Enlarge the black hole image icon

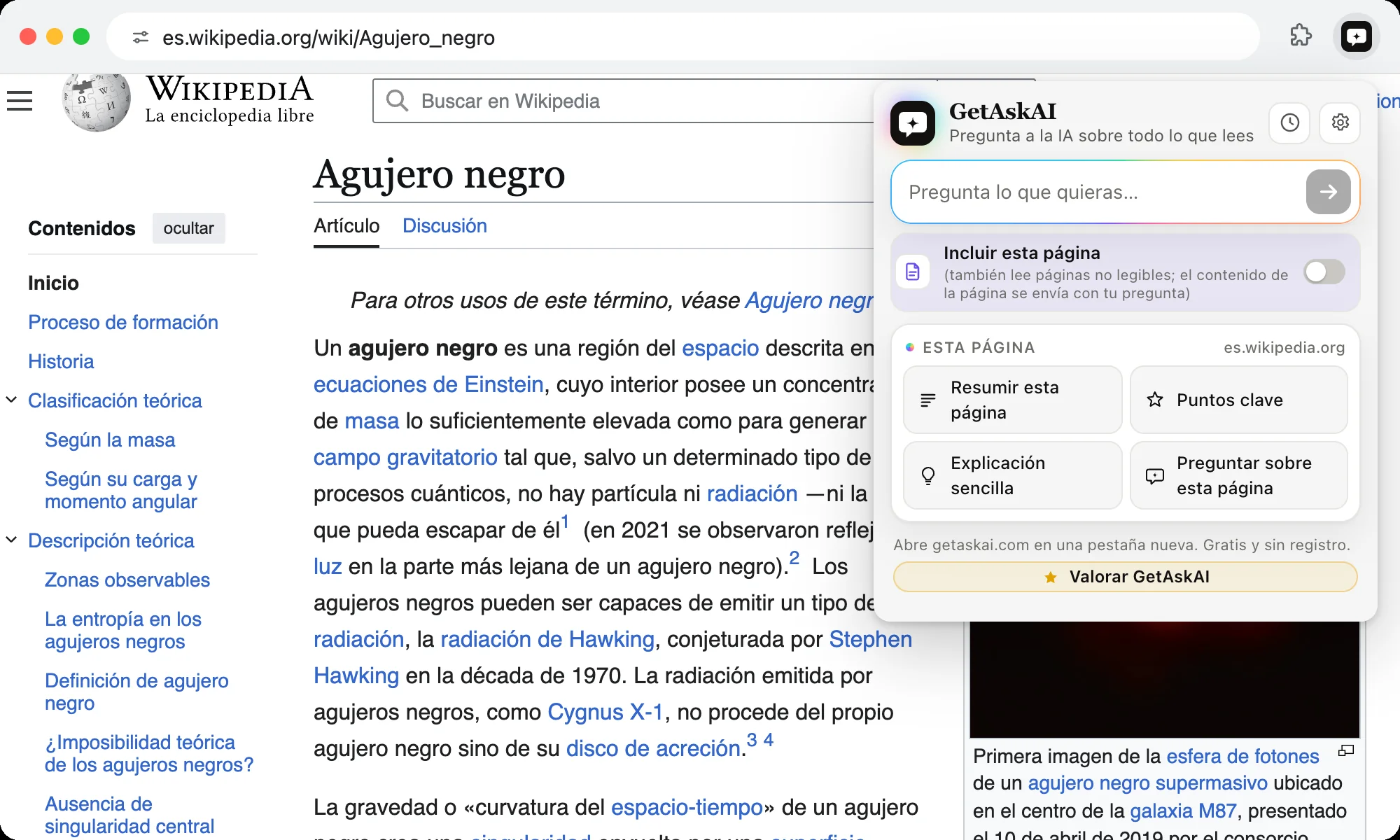click(1345, 751)
